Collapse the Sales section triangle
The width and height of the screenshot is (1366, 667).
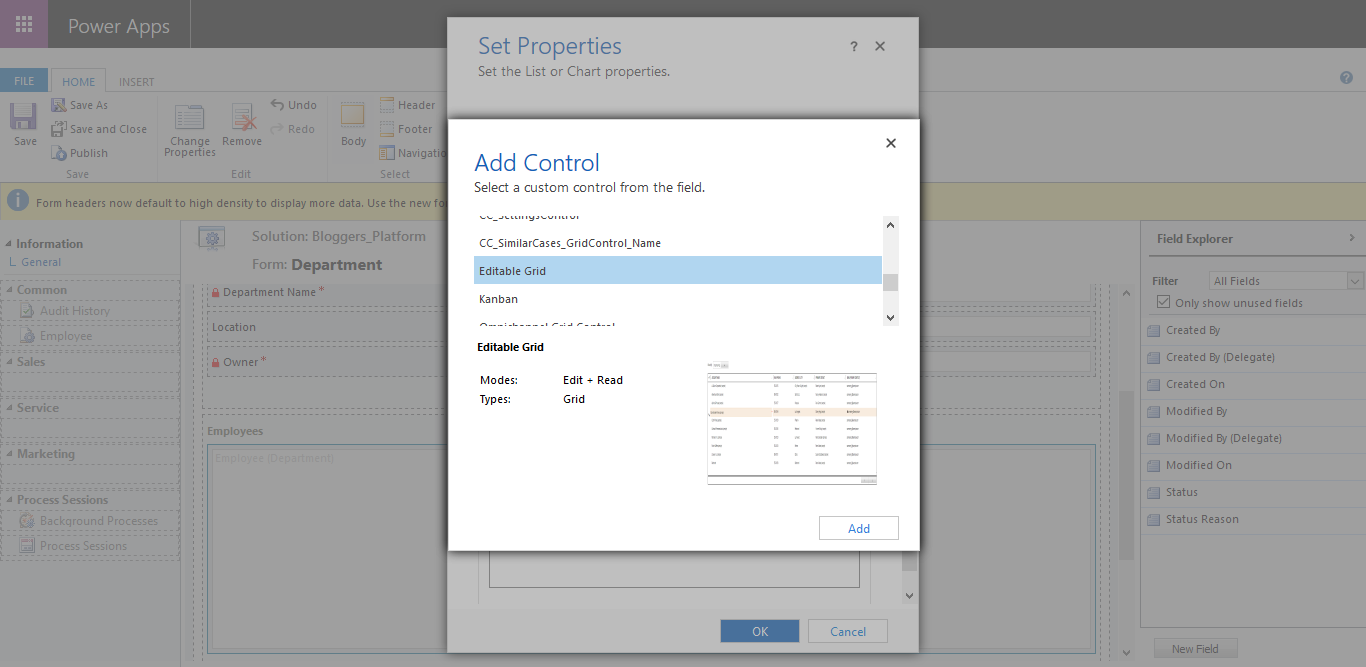click(x=9, y=362)
